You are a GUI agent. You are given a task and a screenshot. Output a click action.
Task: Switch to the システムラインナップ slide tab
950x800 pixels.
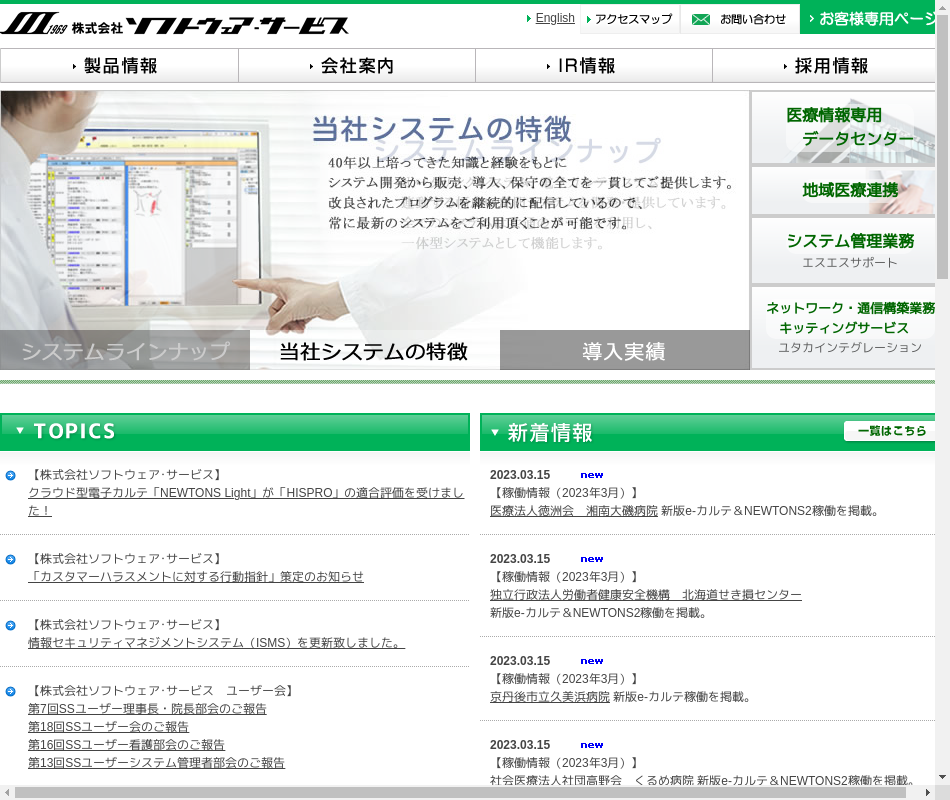tap(125, 350)
